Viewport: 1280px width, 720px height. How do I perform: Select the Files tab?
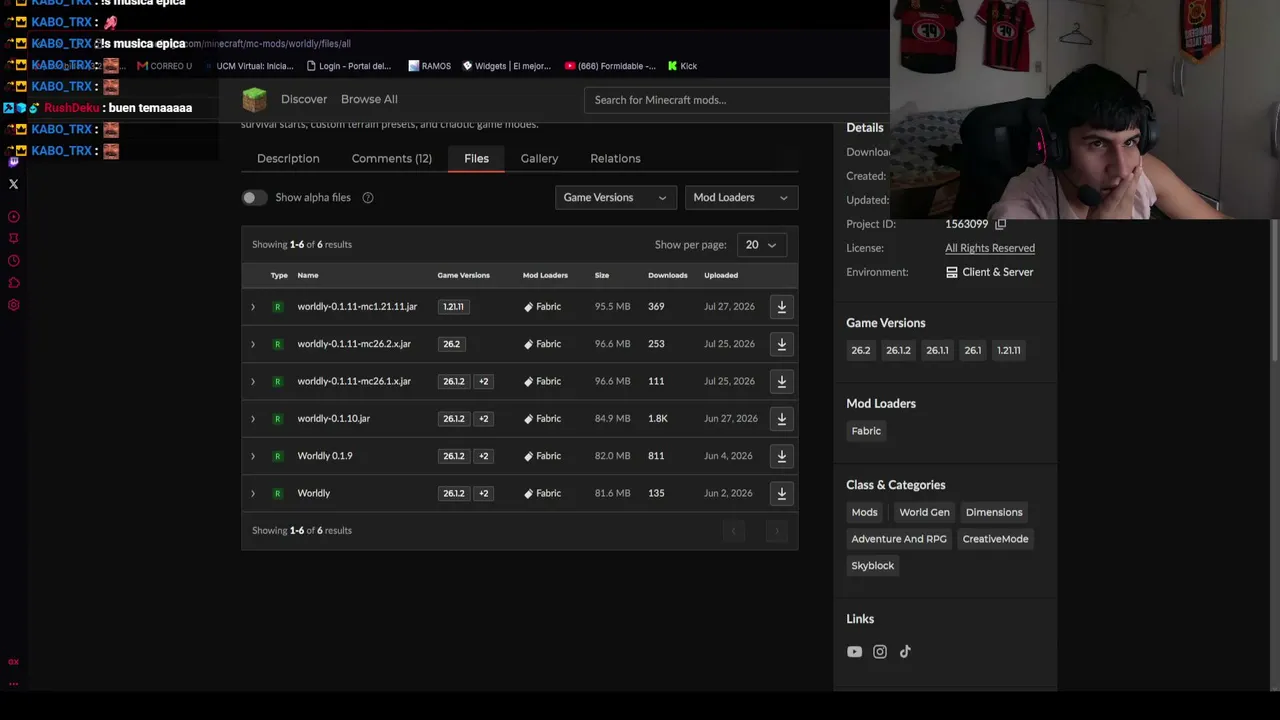click(x=476, y=158)
